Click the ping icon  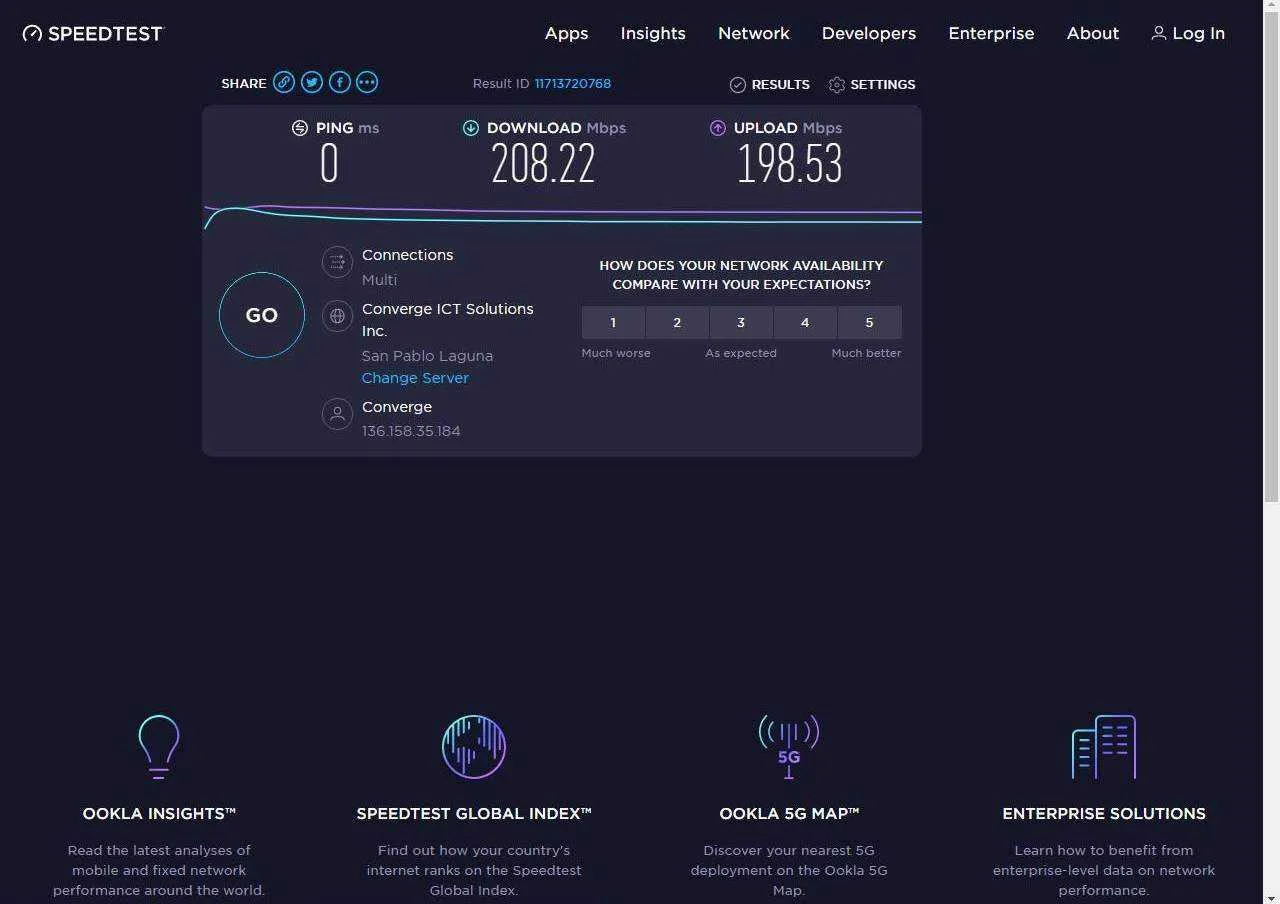pos(300,128)
